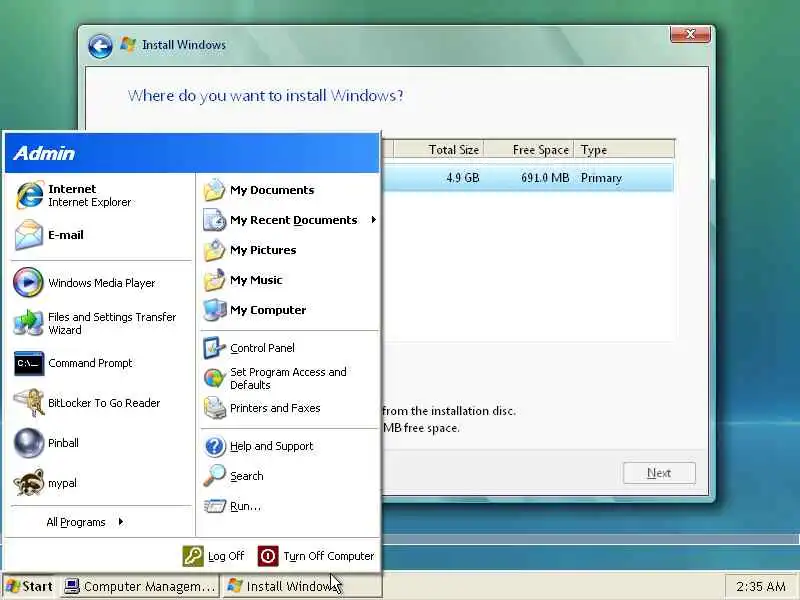Click the back arrow in Install Windows
The height and width of the screenshot is (600, 800).
tap(100, 47)
